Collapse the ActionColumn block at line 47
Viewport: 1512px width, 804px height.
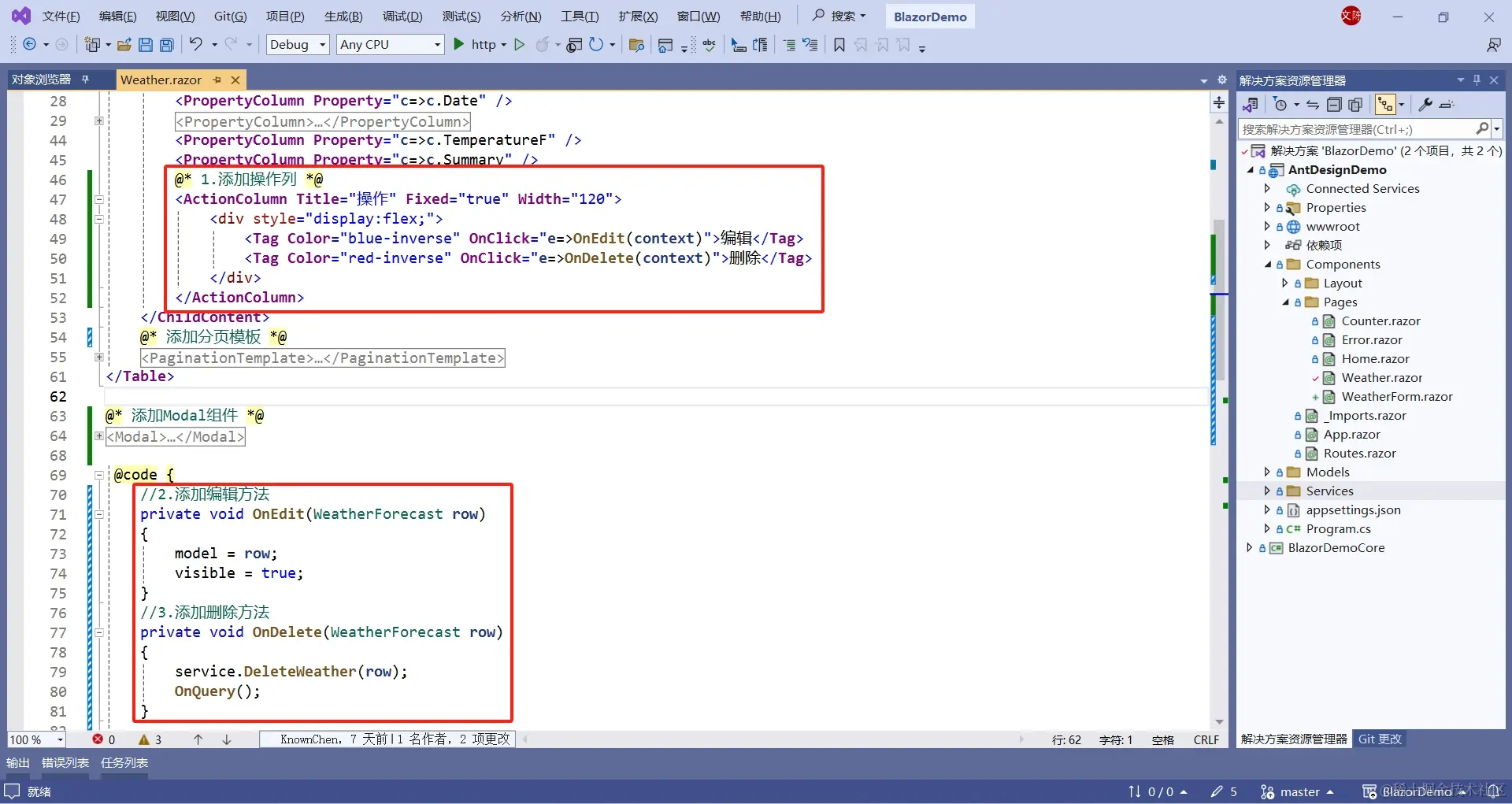point(99,199)
